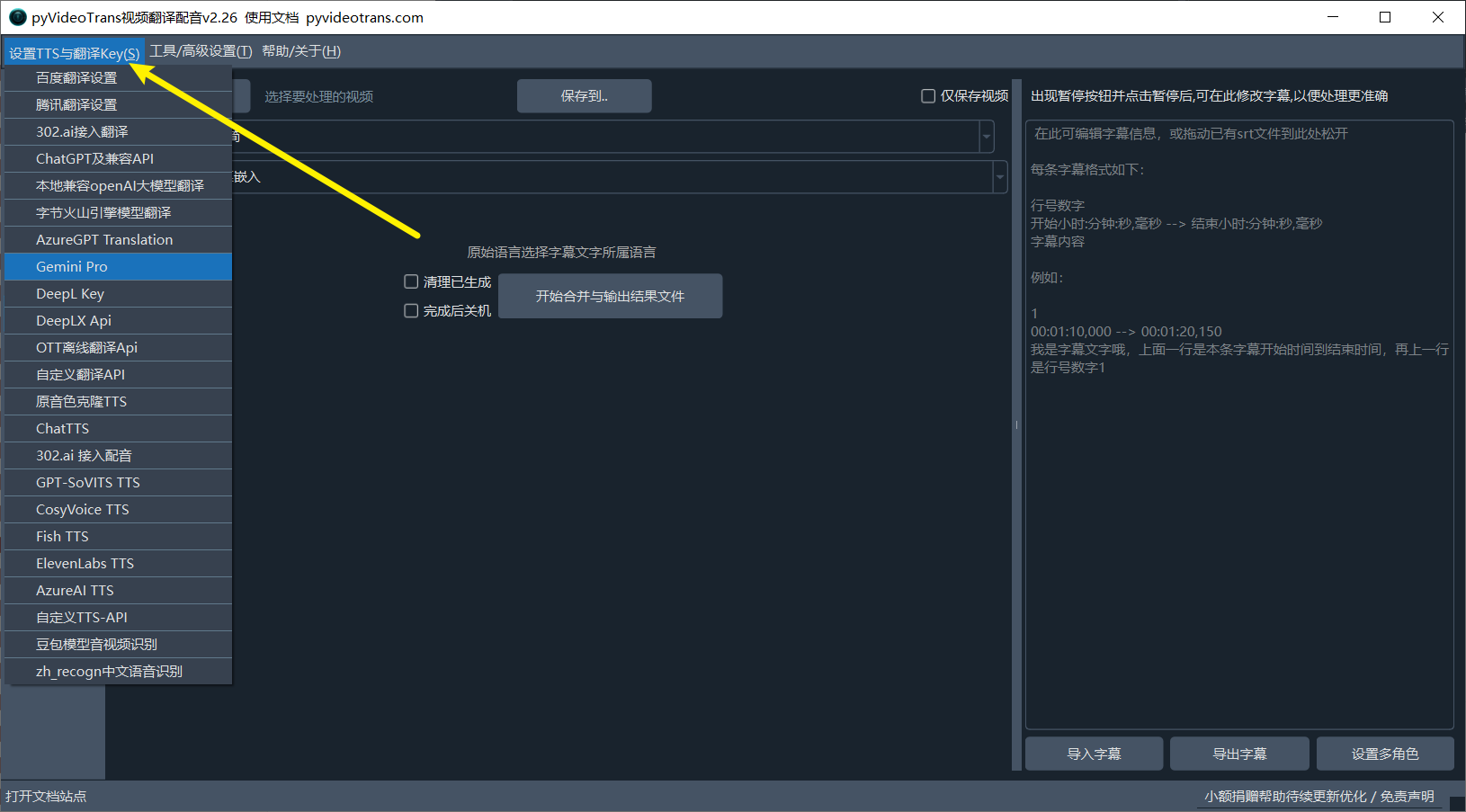This screenshot has height=812, width=1466.
Task: Select 本地兼容openAI大模型翻译 entry
Action: click(x=118, y=186)
